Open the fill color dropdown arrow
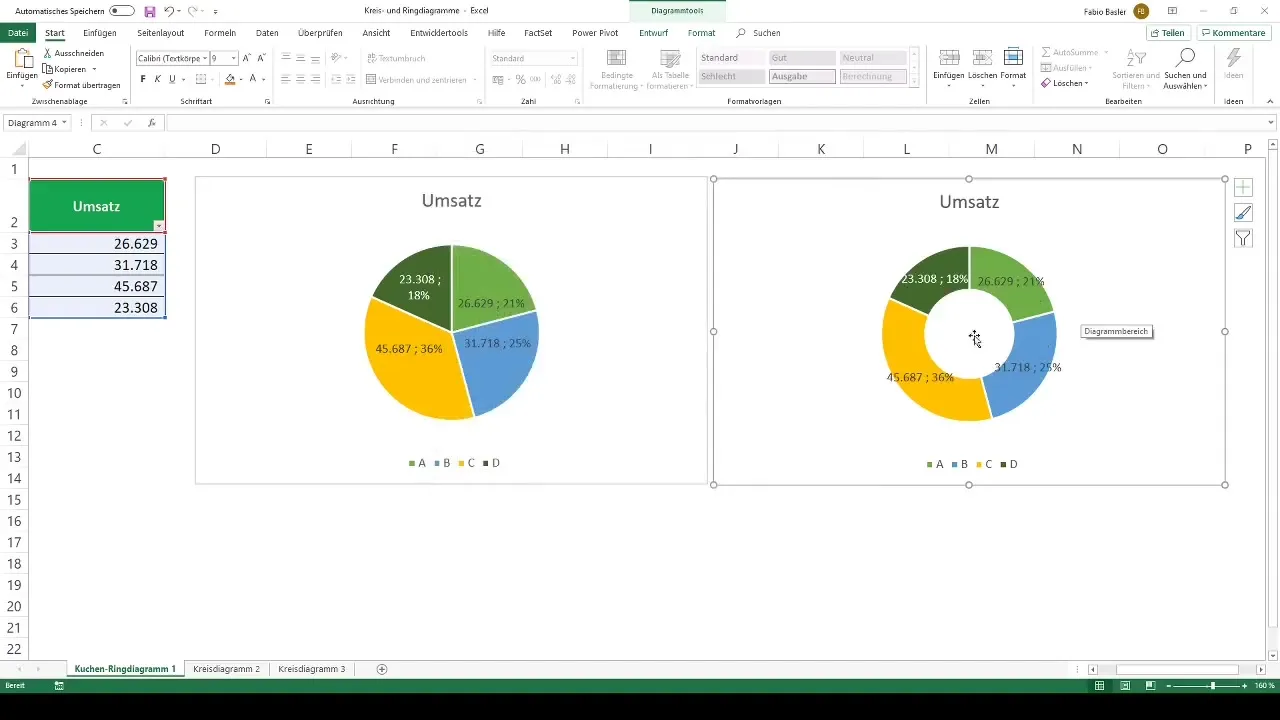1280x720 pixels. (x=240, y=79)
